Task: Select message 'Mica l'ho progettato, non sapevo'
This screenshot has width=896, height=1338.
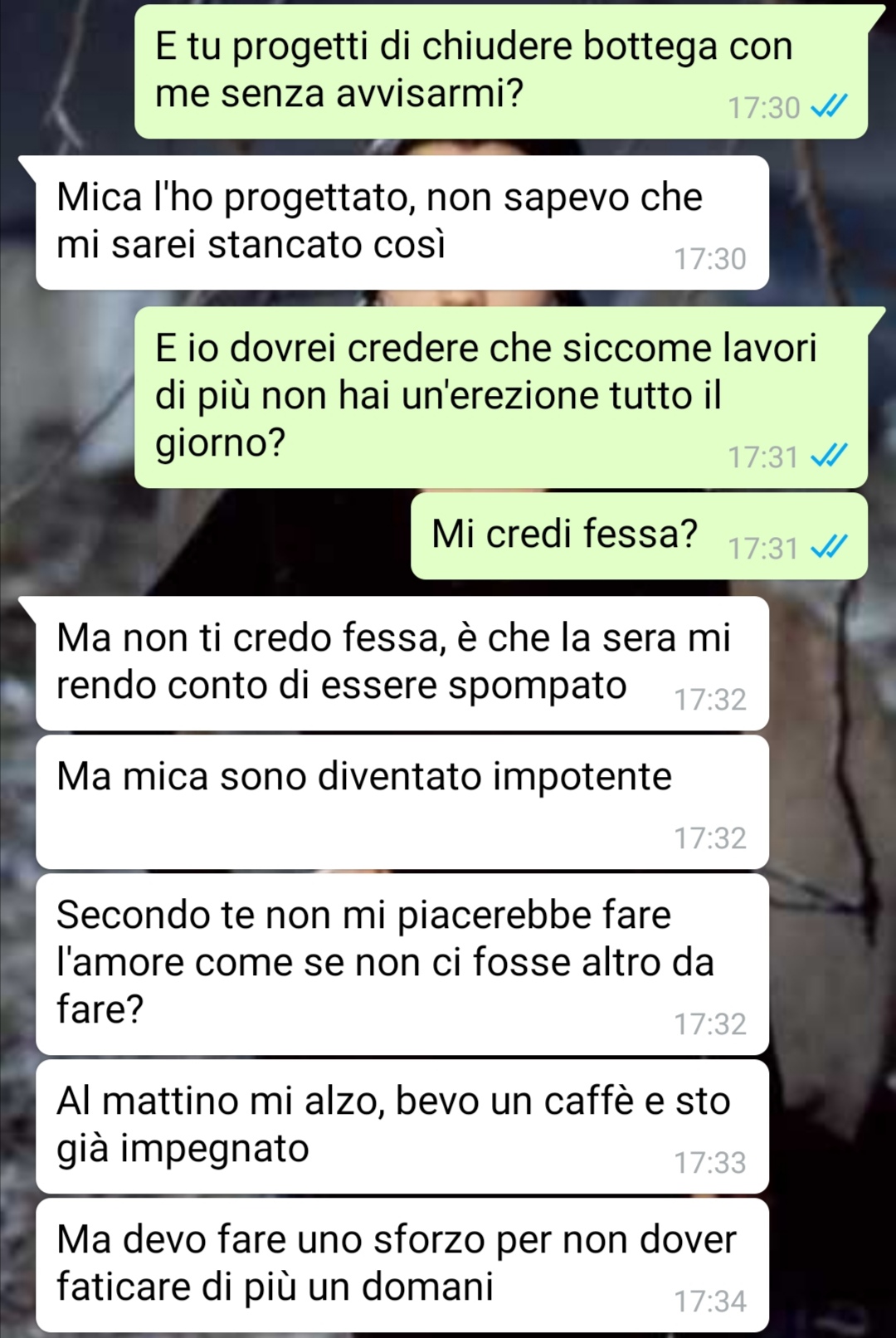Action: coord(402,222)
